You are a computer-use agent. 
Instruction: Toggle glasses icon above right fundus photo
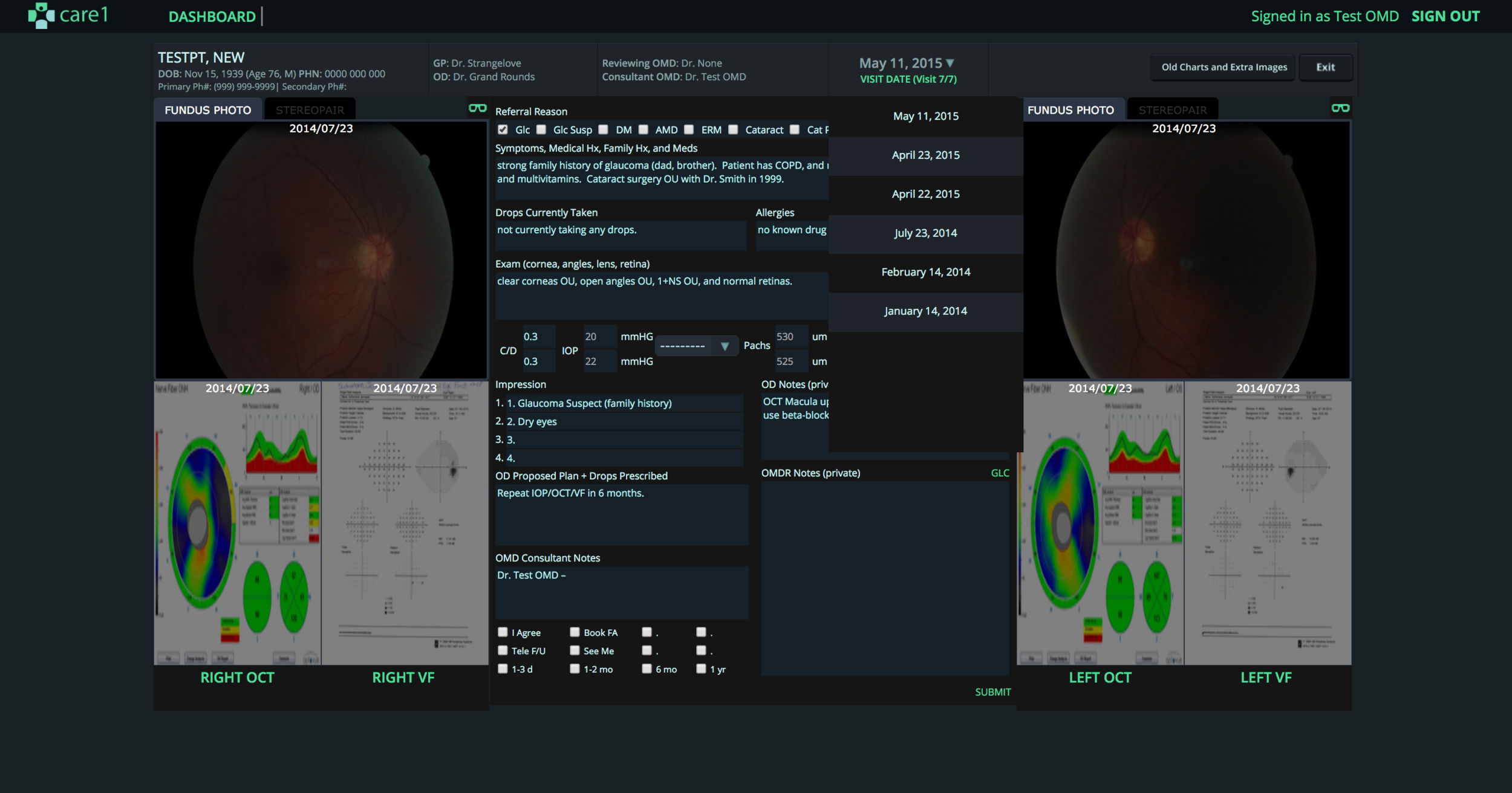tap(477, 108)
